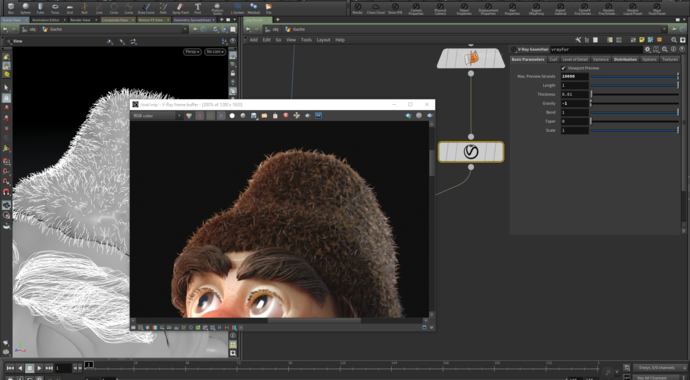Click the Export VRayProxy shelf icon

click(x=536, y=8)
